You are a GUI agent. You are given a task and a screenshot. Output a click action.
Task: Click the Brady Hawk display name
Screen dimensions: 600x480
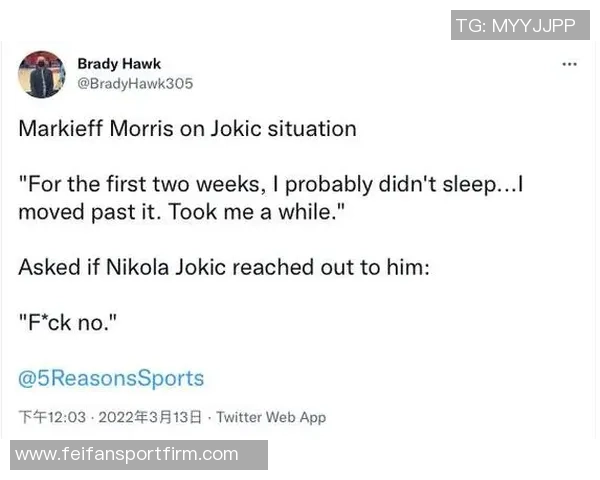click(118, 64)
